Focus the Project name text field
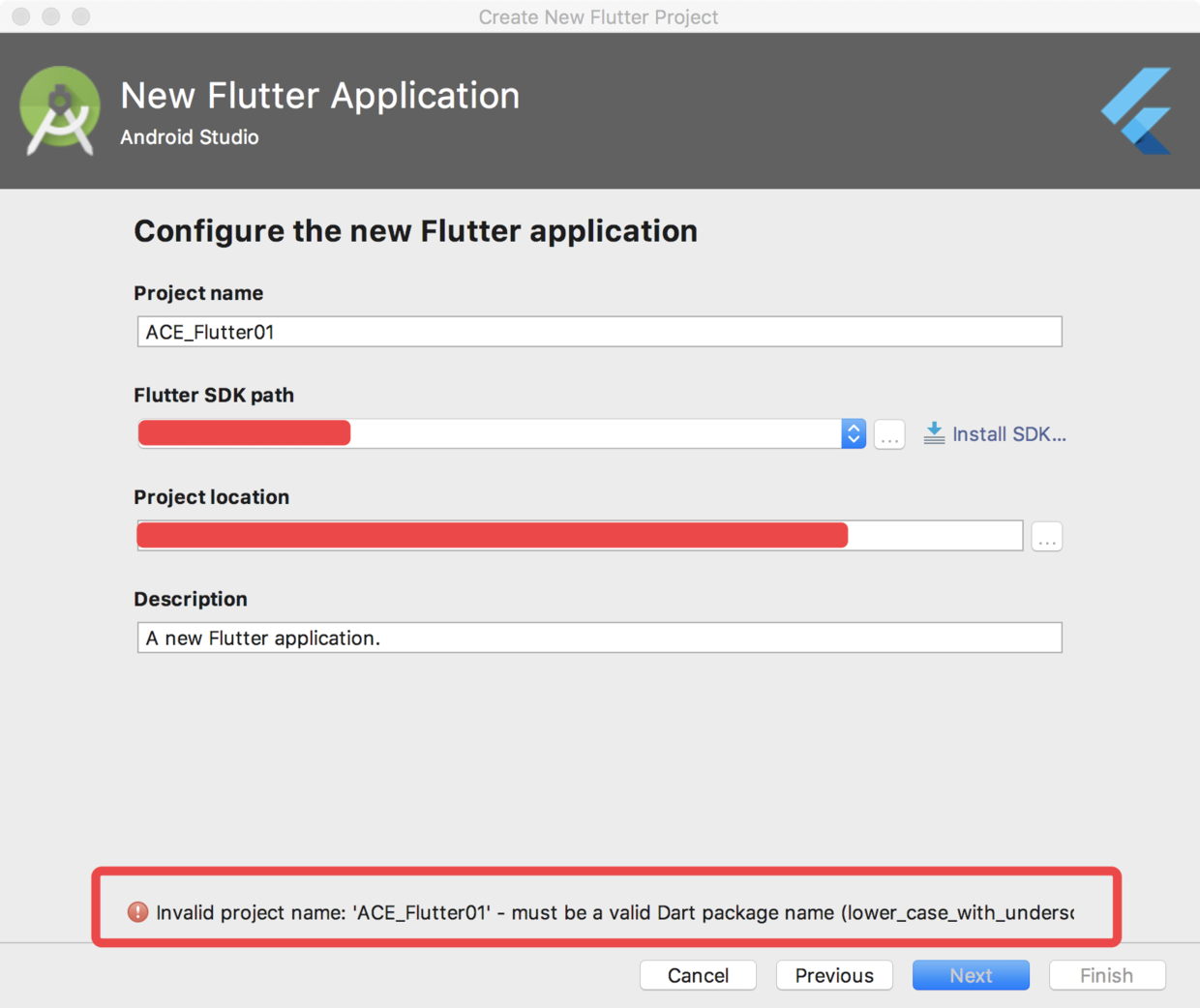 point(598,332)
